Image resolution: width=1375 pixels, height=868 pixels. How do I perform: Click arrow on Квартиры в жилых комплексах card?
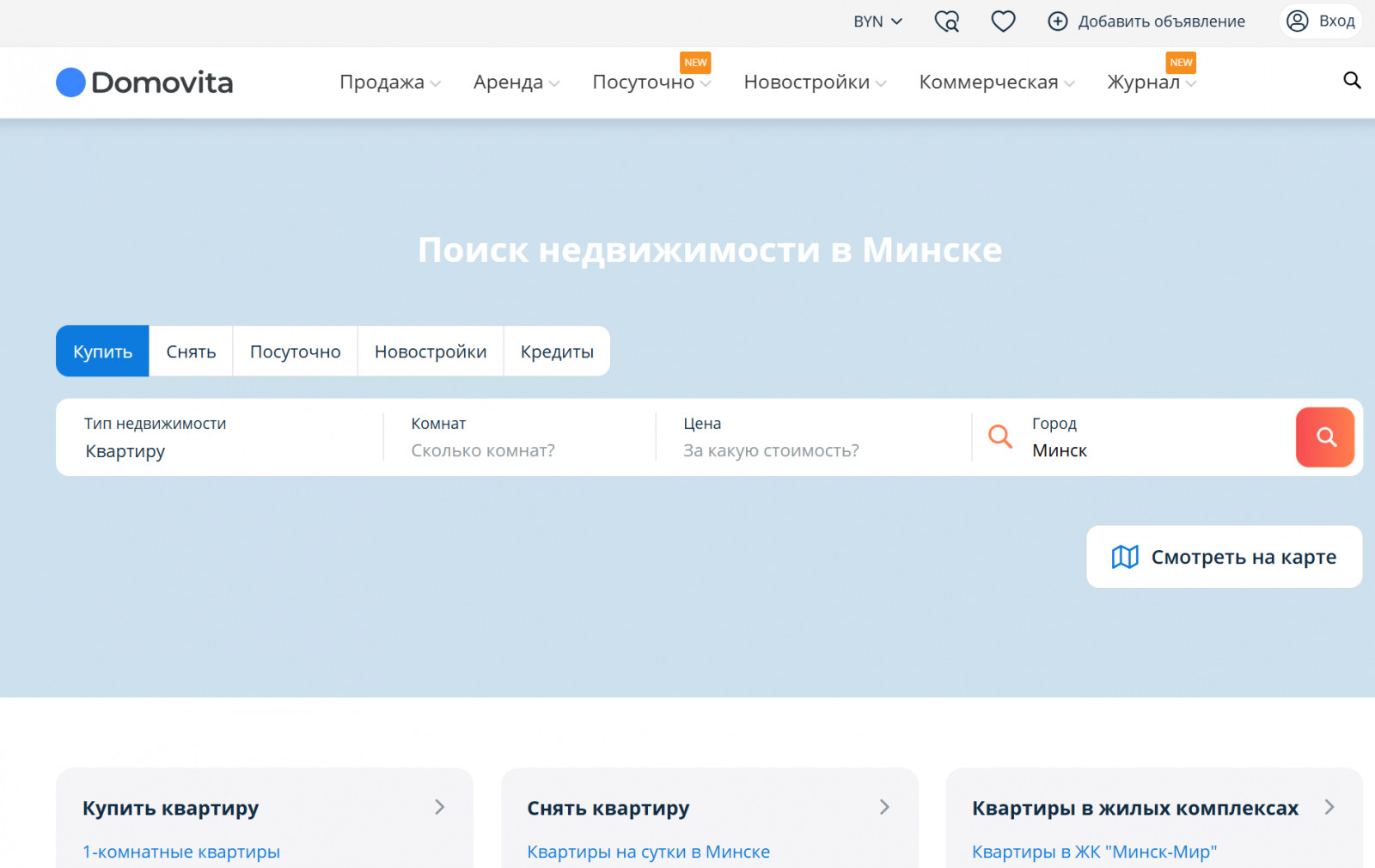(1329, 807)
